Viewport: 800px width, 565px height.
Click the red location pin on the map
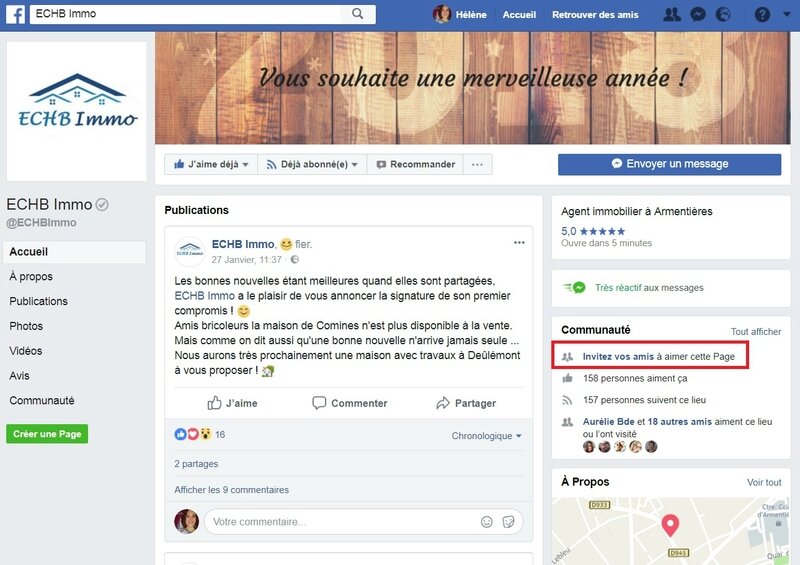(670, 525)
